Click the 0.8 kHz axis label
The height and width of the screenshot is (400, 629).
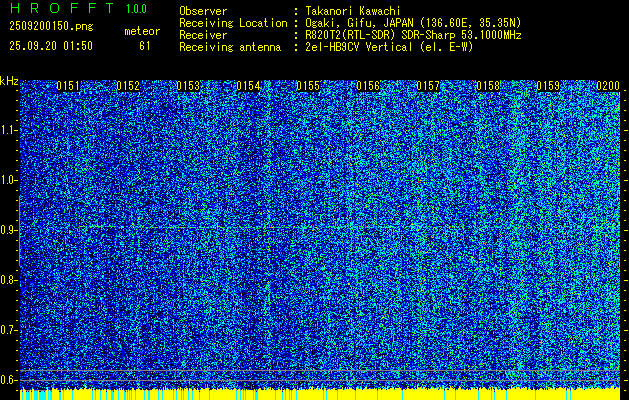tap(7, 280)
